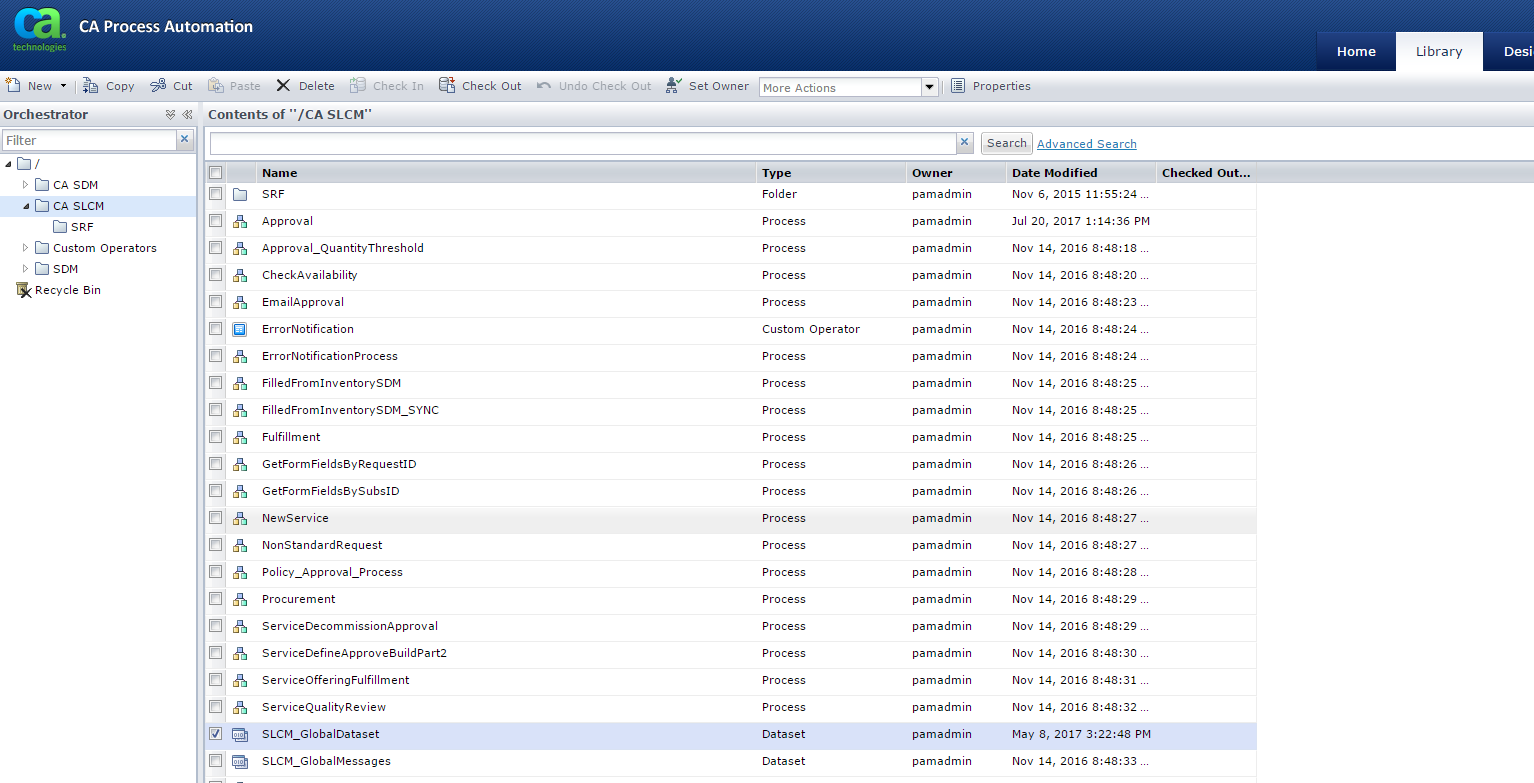The image size is (1534, 783).
Task: Select the SRF subfolder in tree
Action: [x=82, y=227]
